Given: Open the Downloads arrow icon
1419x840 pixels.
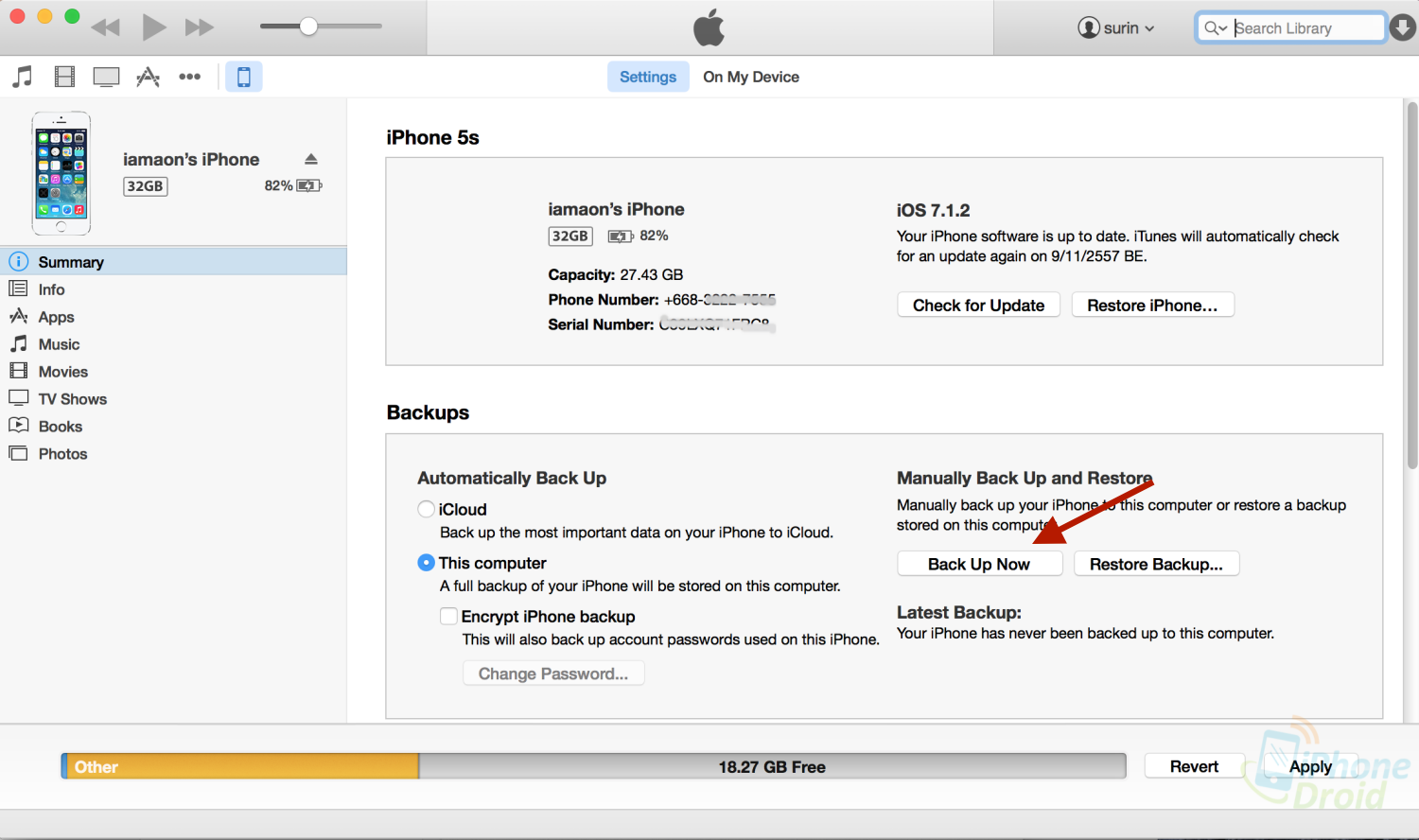Looking at the screenshot, I should coord(1403,27).
